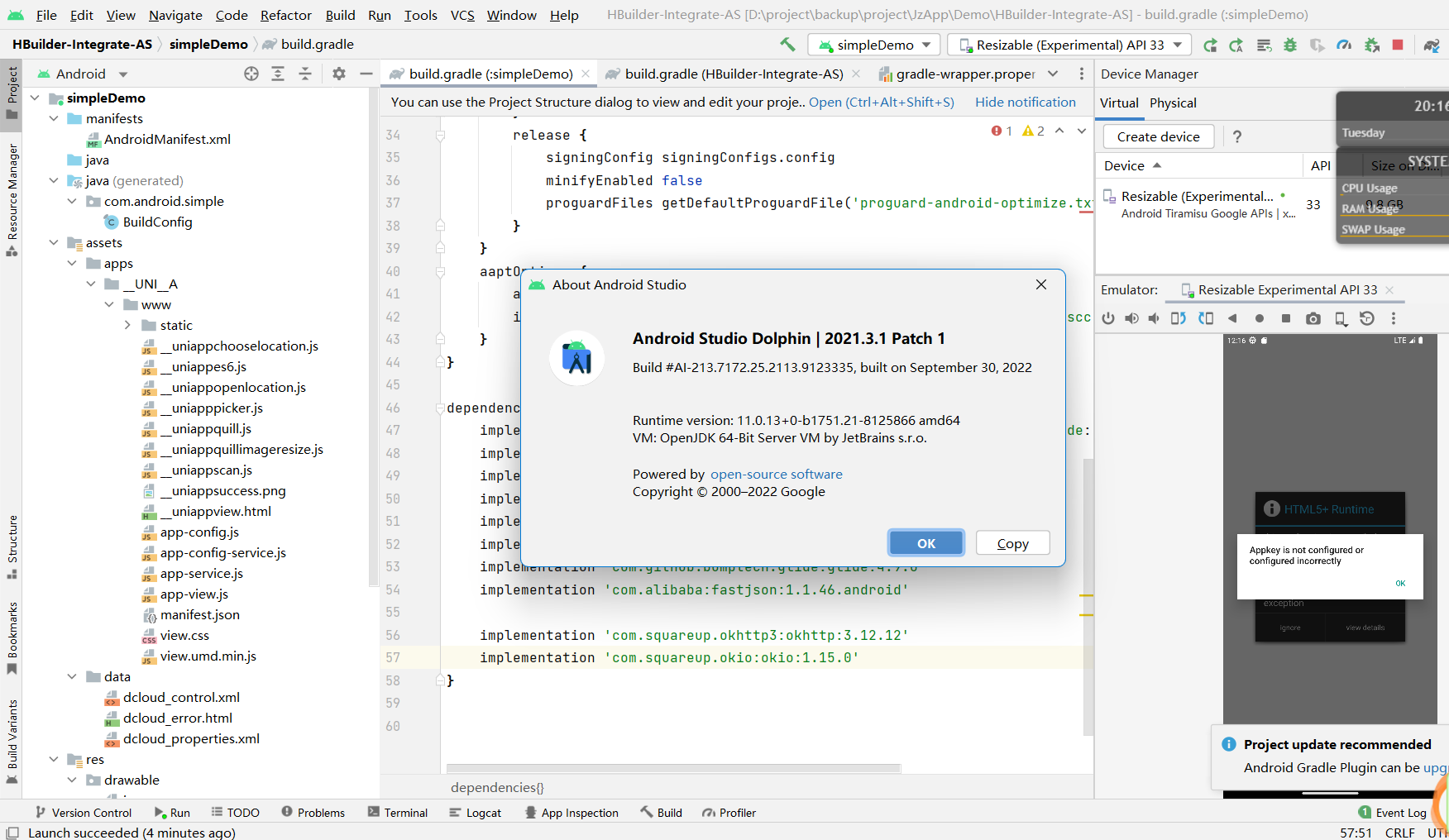Click the Debug app bug icon
Image resolution: width=1449 pixels, height=840 pixels.
click(x=1290, y=45)
